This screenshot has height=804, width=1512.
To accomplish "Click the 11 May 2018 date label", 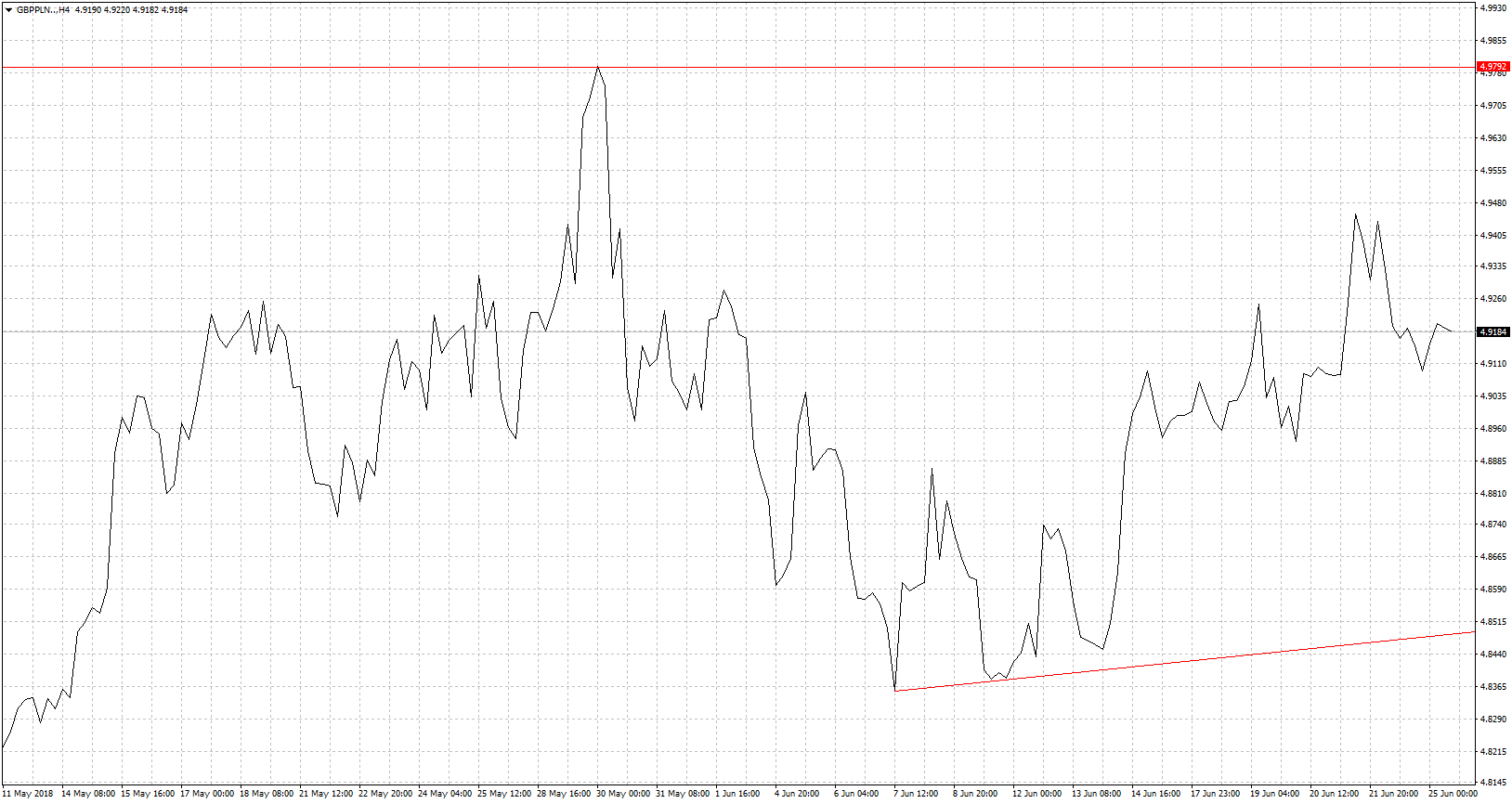I will pos(28,794).
